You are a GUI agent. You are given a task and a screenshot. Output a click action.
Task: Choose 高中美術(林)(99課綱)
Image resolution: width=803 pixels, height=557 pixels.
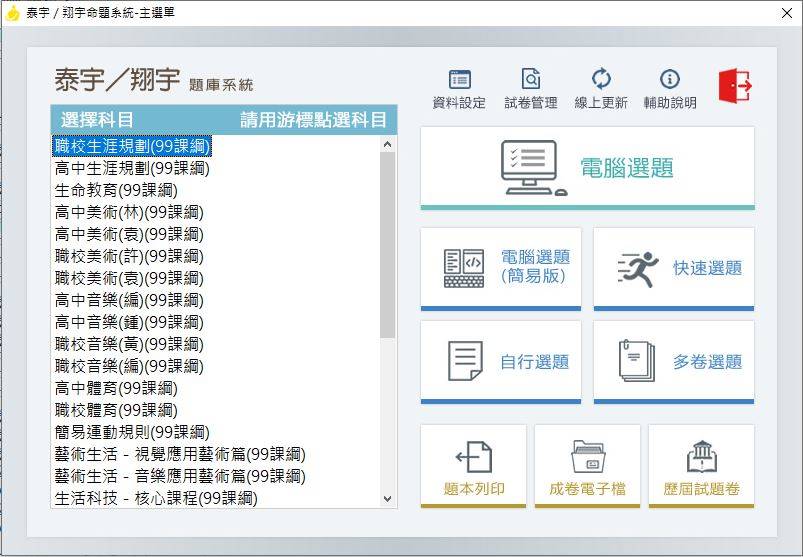[129, 212]
